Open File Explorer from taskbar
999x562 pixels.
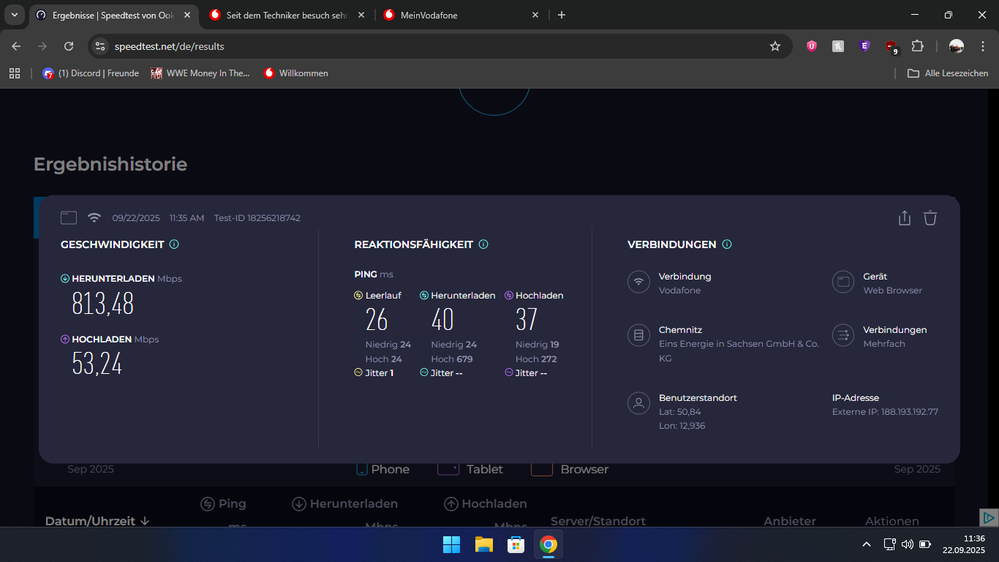pyautogui.click(x=484, y=545)
